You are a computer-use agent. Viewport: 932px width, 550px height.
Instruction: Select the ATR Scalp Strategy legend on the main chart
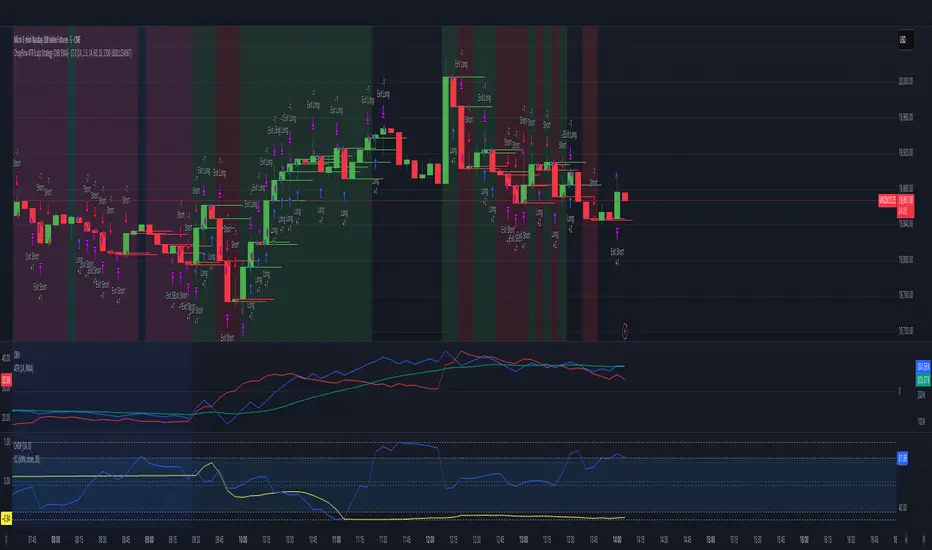[x=73, y=53]
